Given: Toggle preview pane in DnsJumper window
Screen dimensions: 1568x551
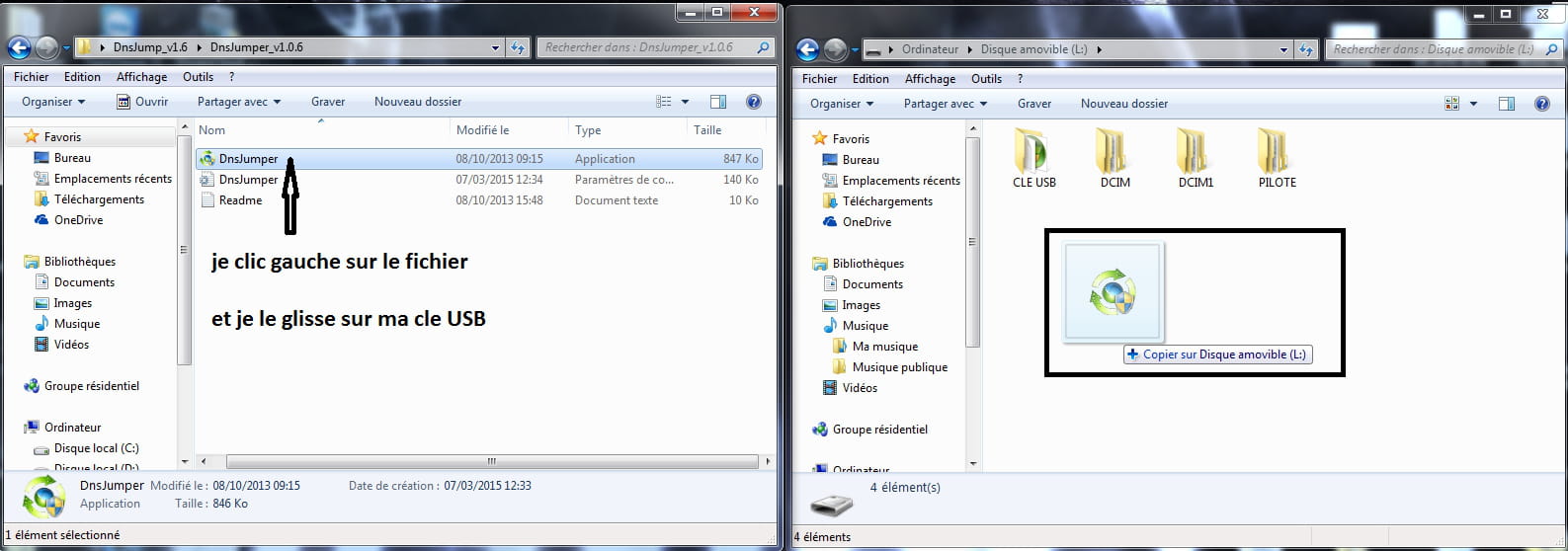Looking at the screenshot, I should click(x=718, y=102).
